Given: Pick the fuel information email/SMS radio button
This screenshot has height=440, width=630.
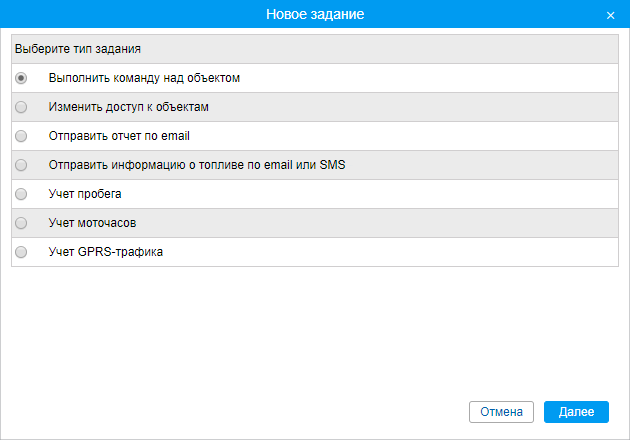Looking at the screenshot, I should pos(21,165).
